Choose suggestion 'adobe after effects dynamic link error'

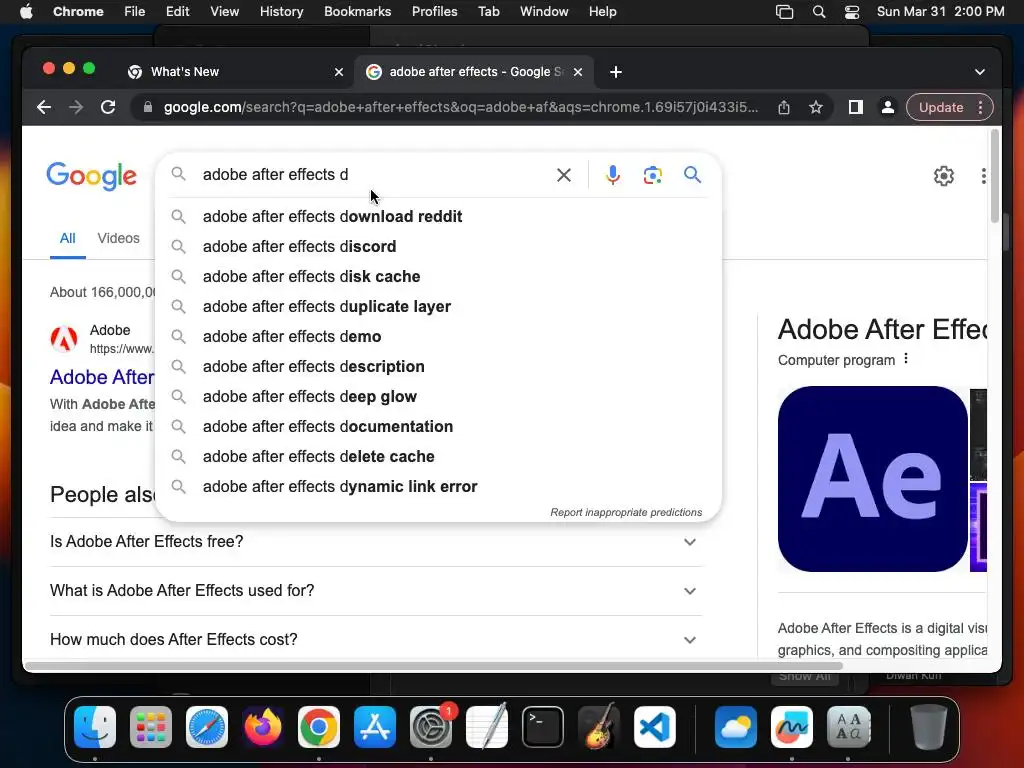(x=438, y=487)
